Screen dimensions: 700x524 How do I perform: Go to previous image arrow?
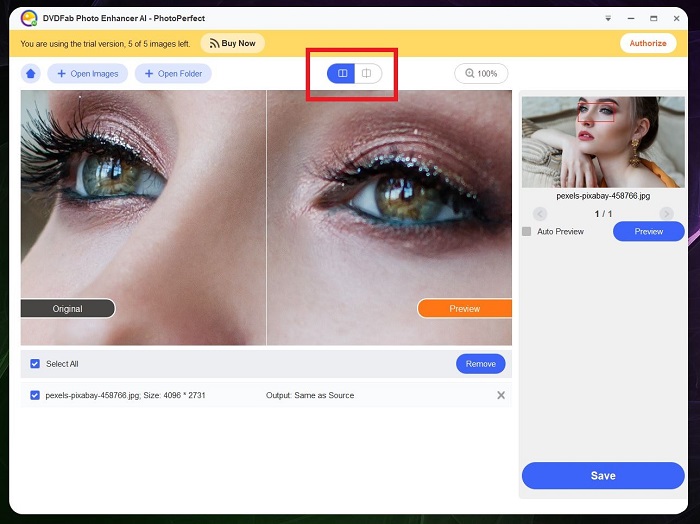[540, 214]
